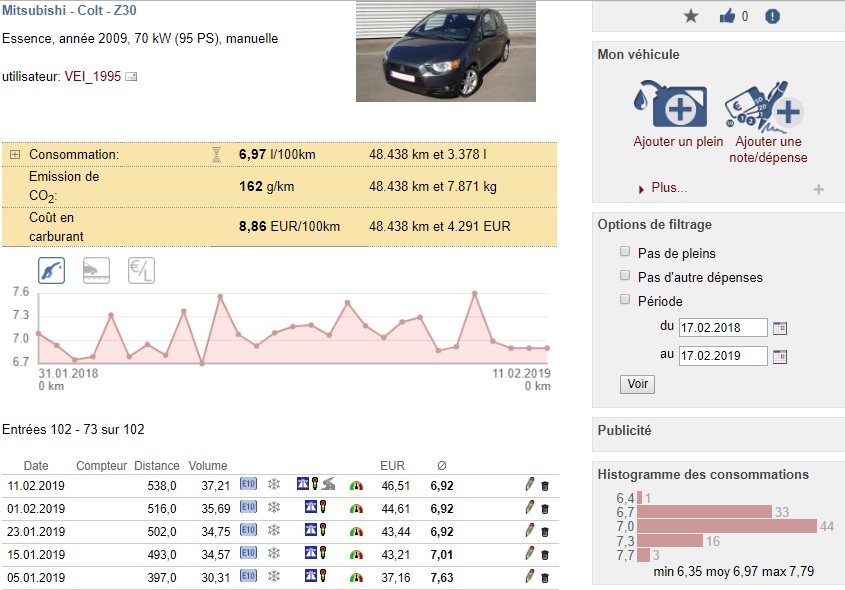Click the fuel can add-fill-up icon
845x590 pixels.
670,105
